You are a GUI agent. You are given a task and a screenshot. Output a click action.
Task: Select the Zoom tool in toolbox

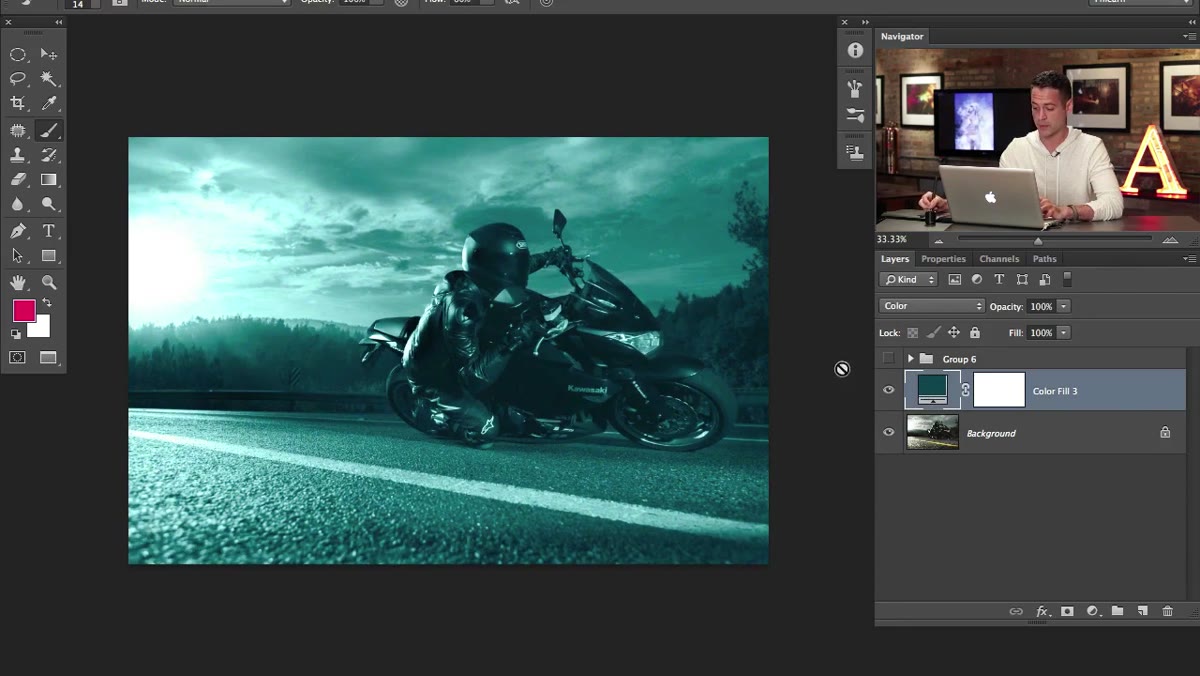click(x=48, y=283)
